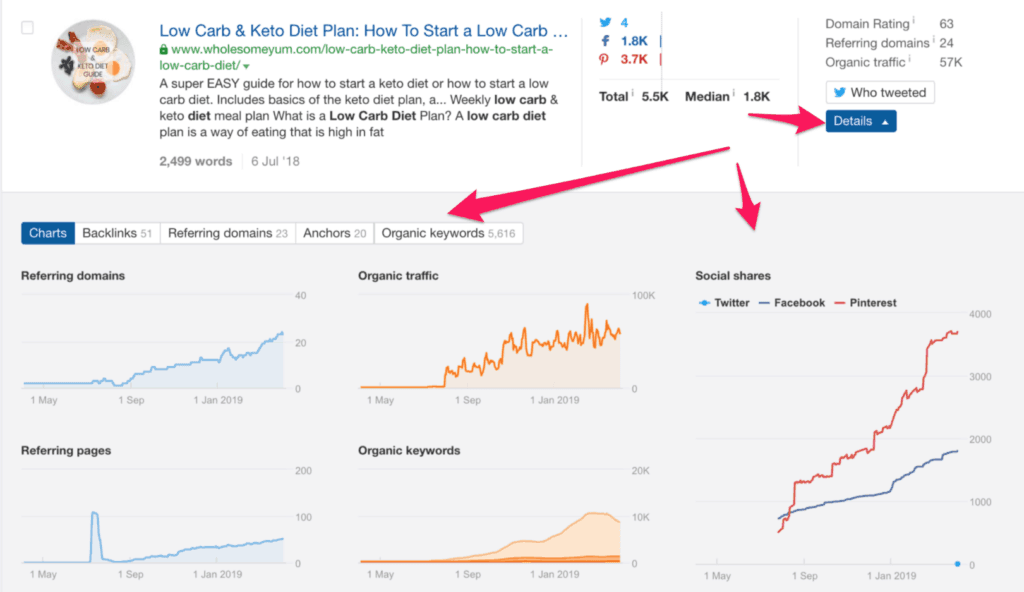Click the Twitter bird on Who tweeted button
This screenshot has height=592, width=1024.
[840, 92]
